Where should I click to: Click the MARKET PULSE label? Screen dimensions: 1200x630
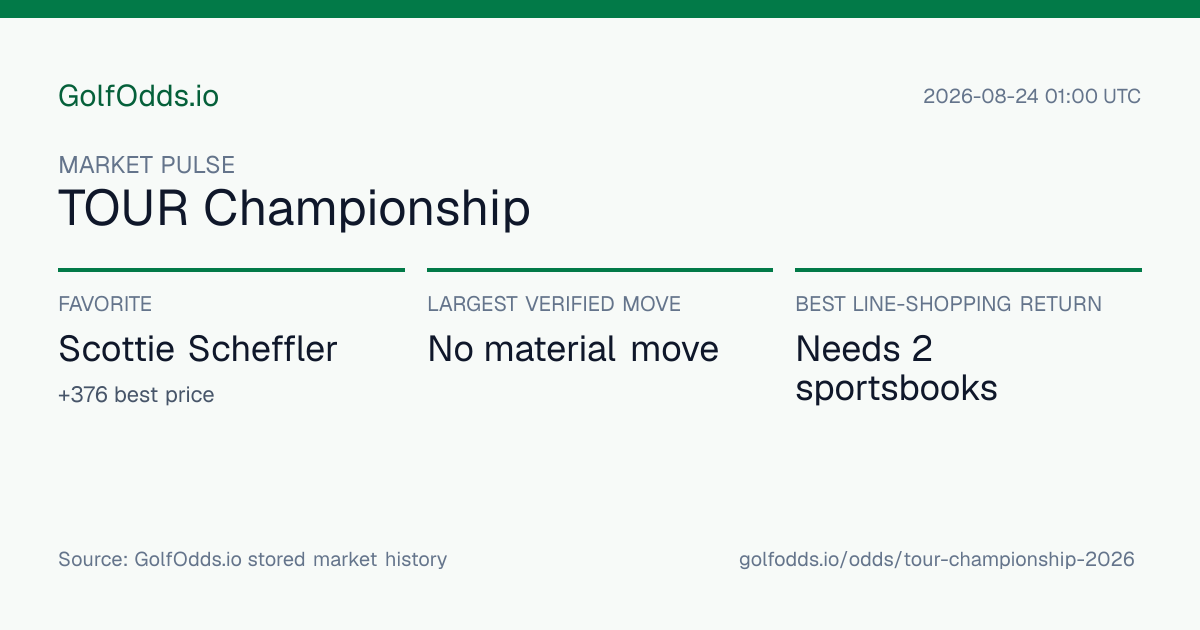147,165
